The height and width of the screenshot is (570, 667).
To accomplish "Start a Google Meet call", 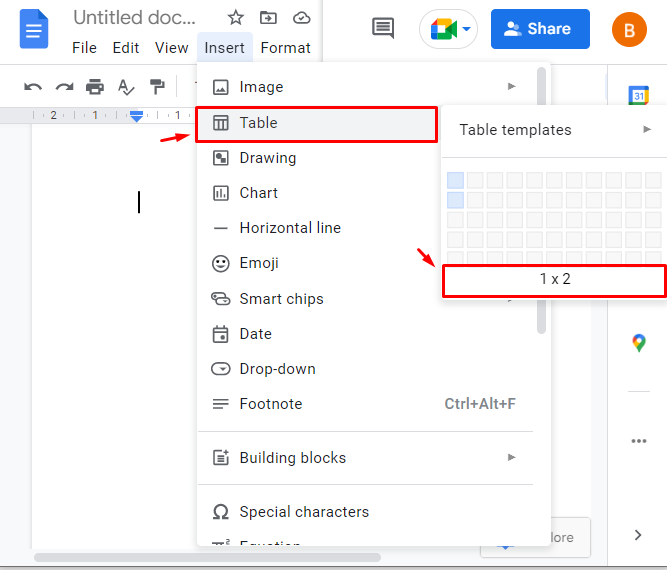I will (x=449, y=29).
